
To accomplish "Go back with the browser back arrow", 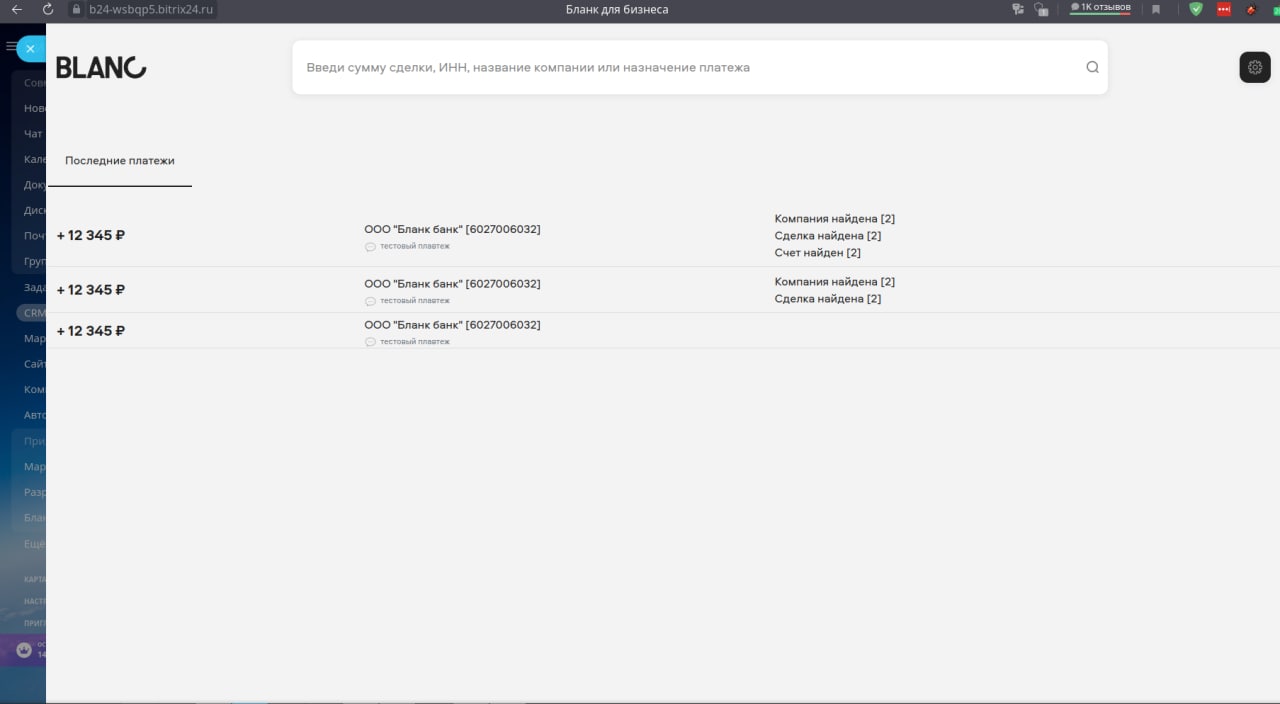I will click(x=16, y=9).
